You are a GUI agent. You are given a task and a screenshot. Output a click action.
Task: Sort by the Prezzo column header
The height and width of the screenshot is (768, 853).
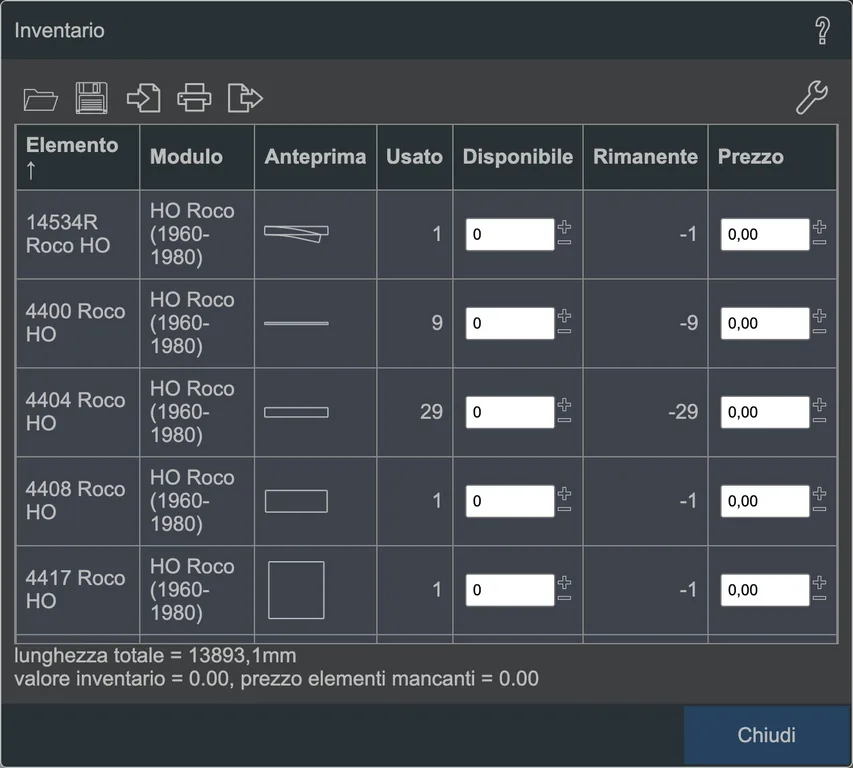point(772,157)
